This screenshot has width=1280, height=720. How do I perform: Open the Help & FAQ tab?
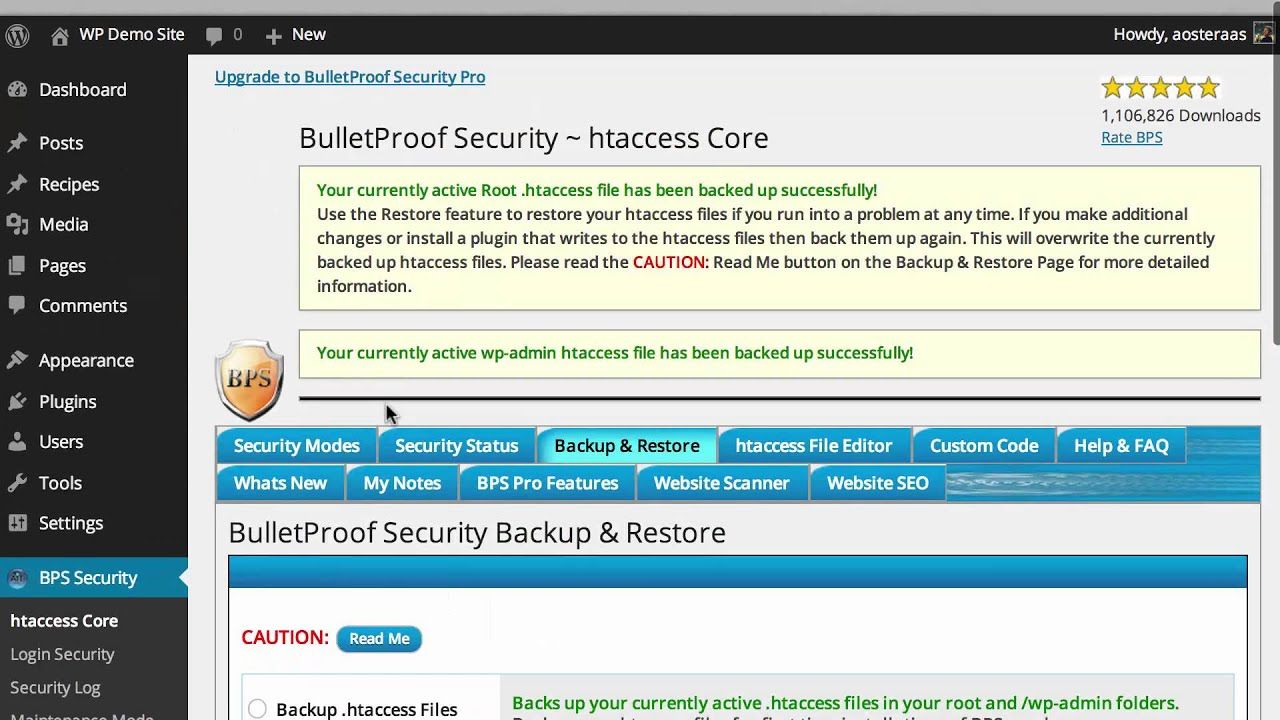coord(1121,446)
